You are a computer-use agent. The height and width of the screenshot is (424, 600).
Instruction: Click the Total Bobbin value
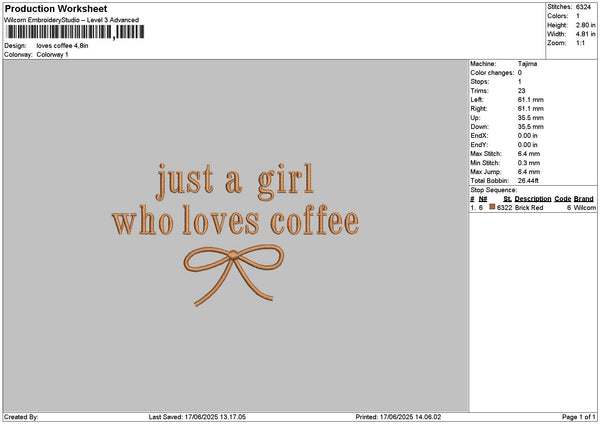click(530, 180)
